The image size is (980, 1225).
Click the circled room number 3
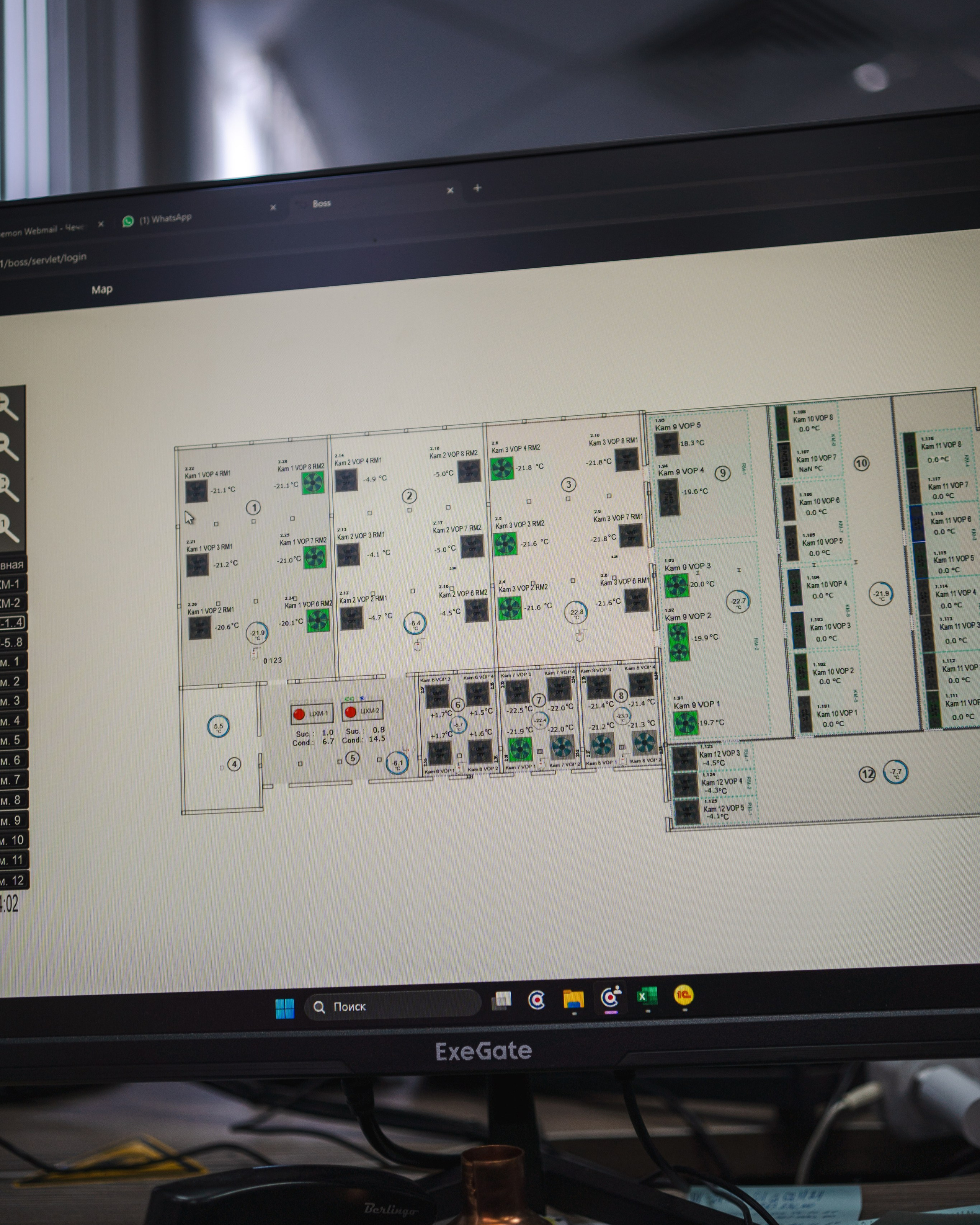coord(569,484)
